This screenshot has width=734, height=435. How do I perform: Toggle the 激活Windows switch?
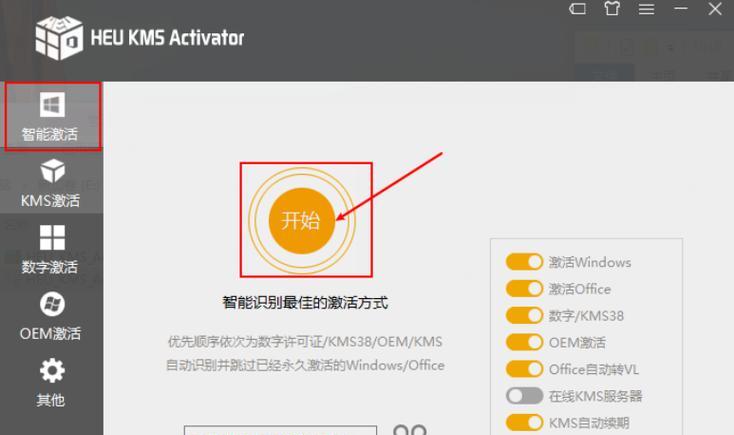pos(524,262)
